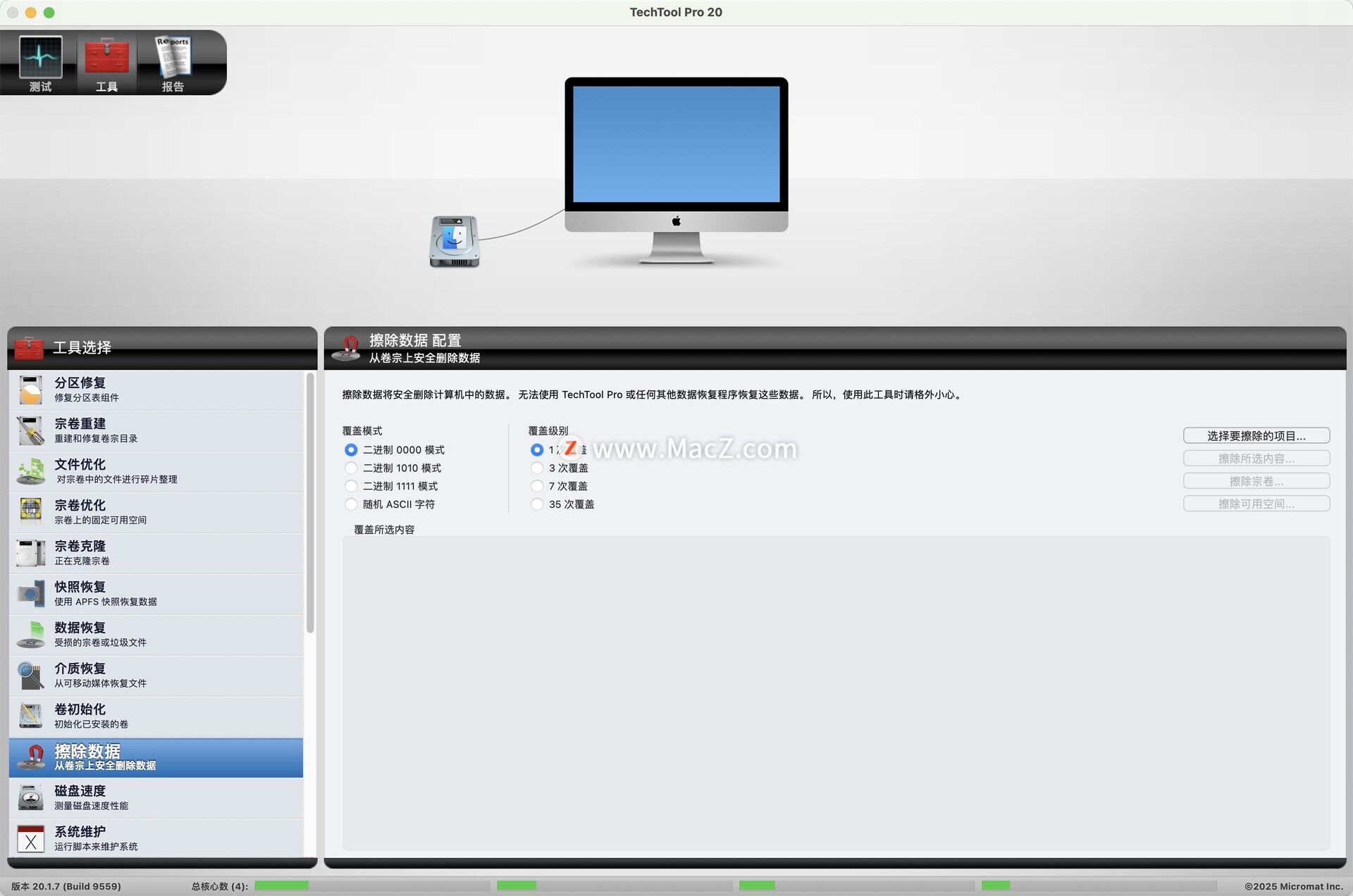This screenshot has width=1353, height=896.
Task: Click 擦除宗卷... button
Action: click(x=1256, y=481)
